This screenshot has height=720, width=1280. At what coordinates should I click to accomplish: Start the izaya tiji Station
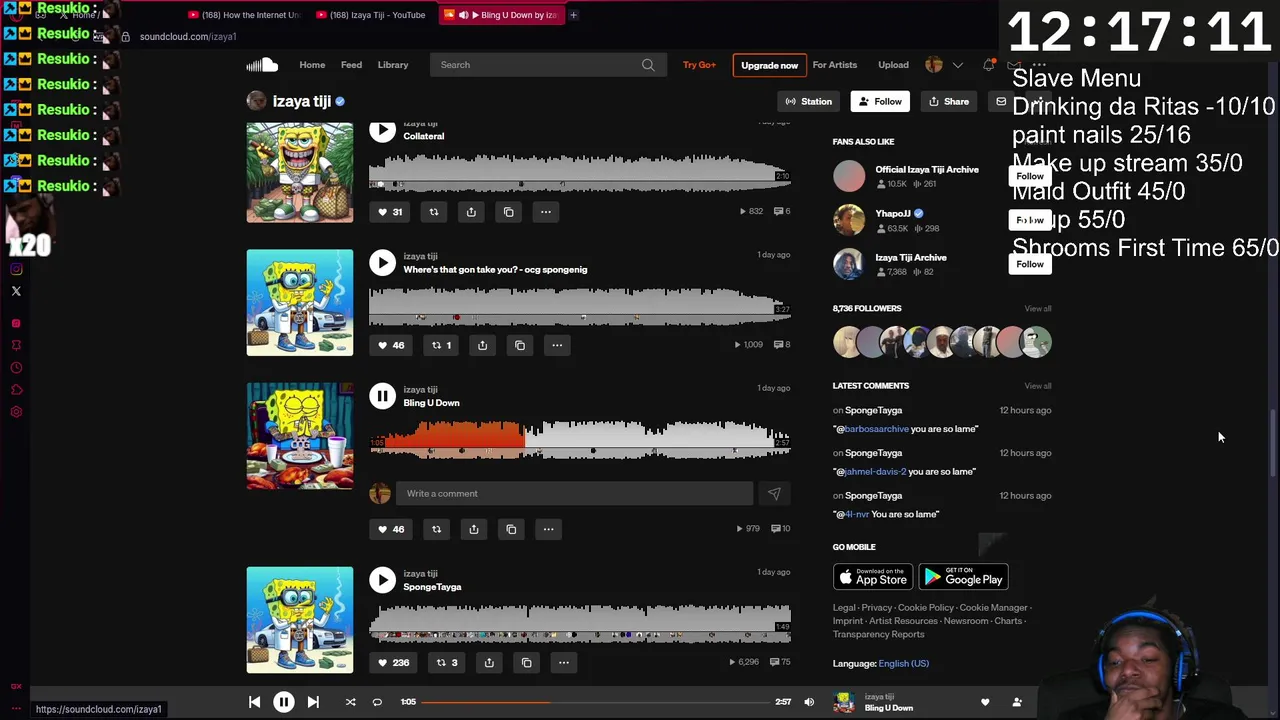[x=808, y=101]
